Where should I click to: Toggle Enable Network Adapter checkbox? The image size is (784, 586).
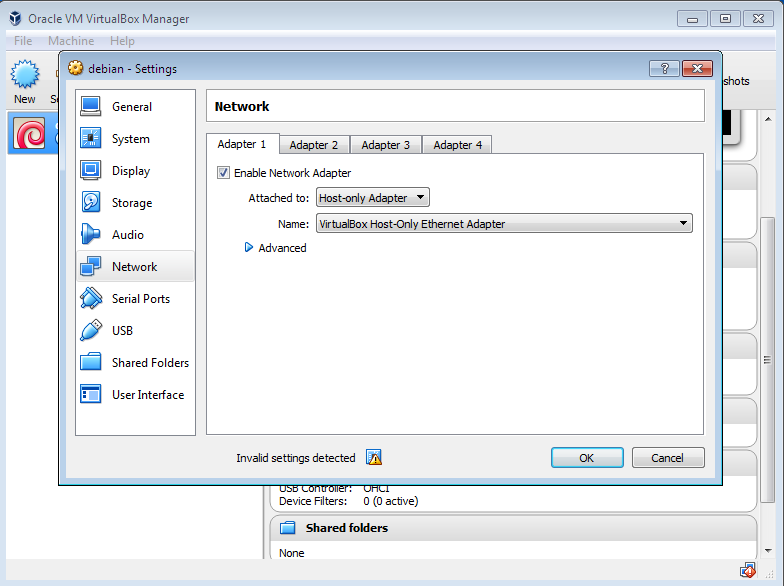224,173
